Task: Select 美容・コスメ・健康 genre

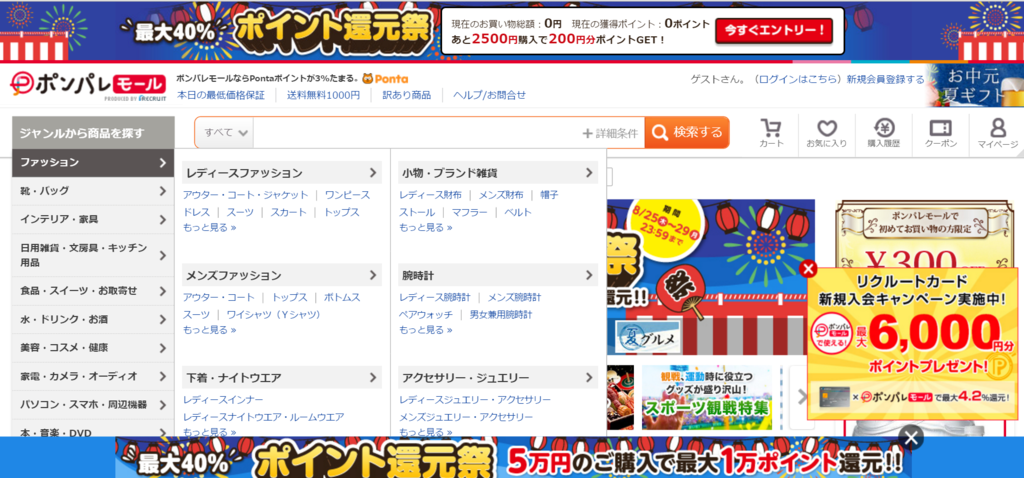Action: coord(93,347)
